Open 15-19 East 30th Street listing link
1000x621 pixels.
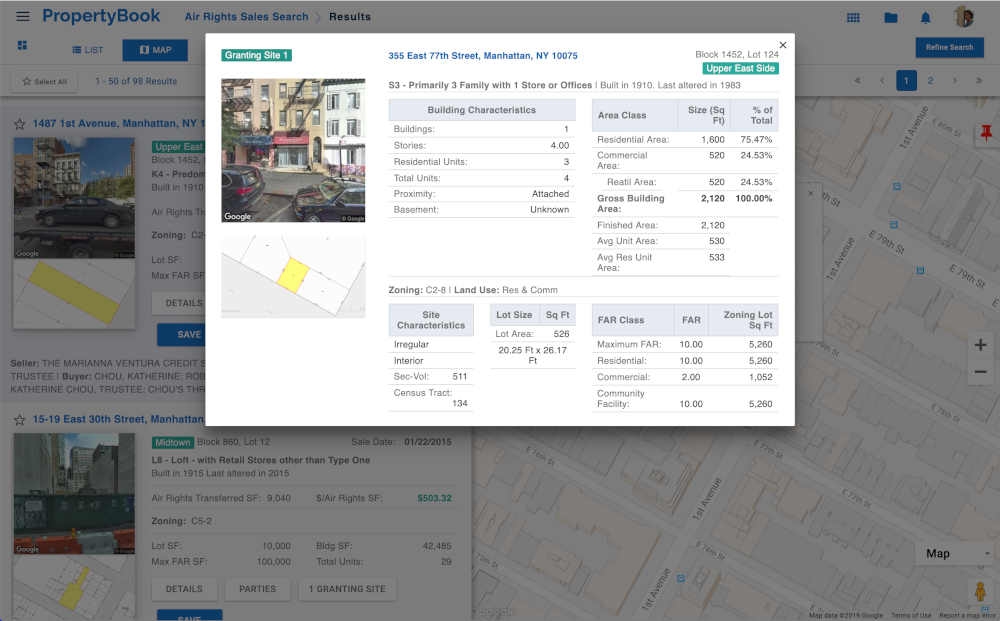(119, 419)
